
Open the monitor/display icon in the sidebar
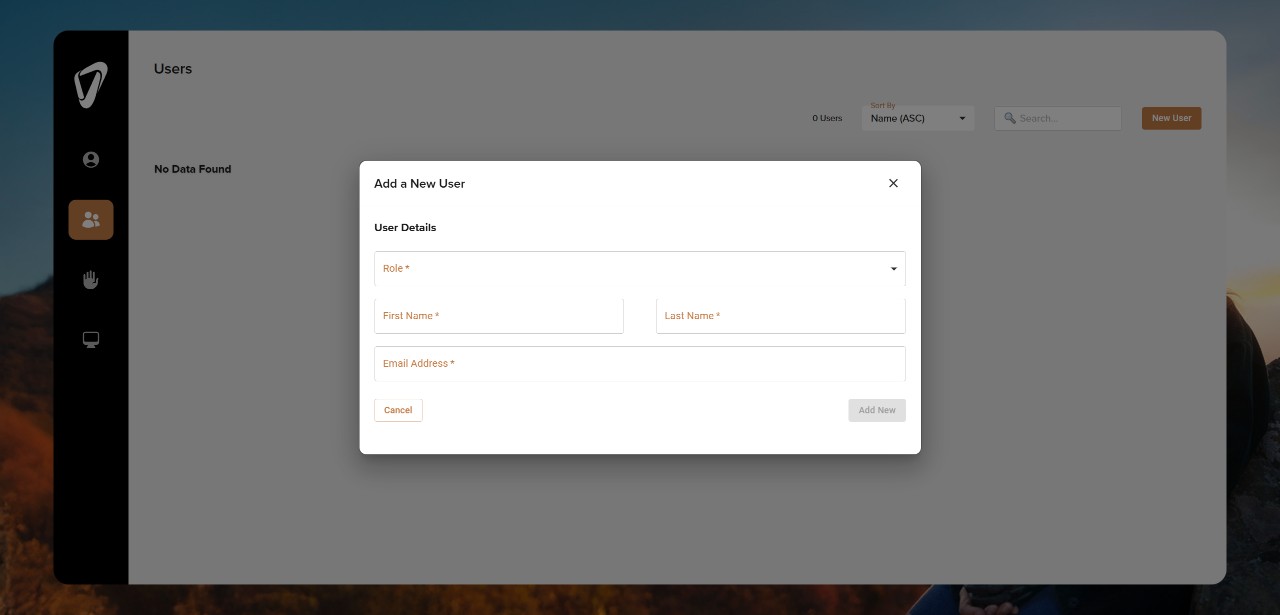[x=90, y=339]
